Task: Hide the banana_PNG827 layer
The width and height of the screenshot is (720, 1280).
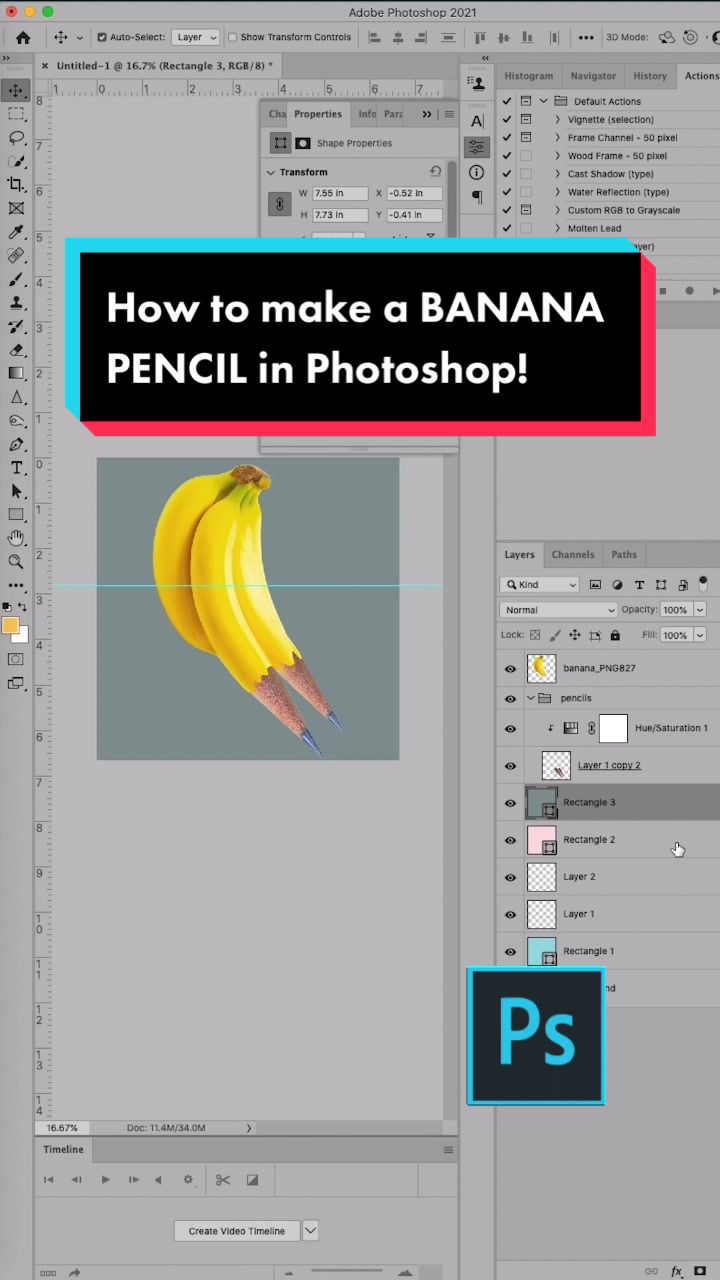Action: tap(510, 669)
